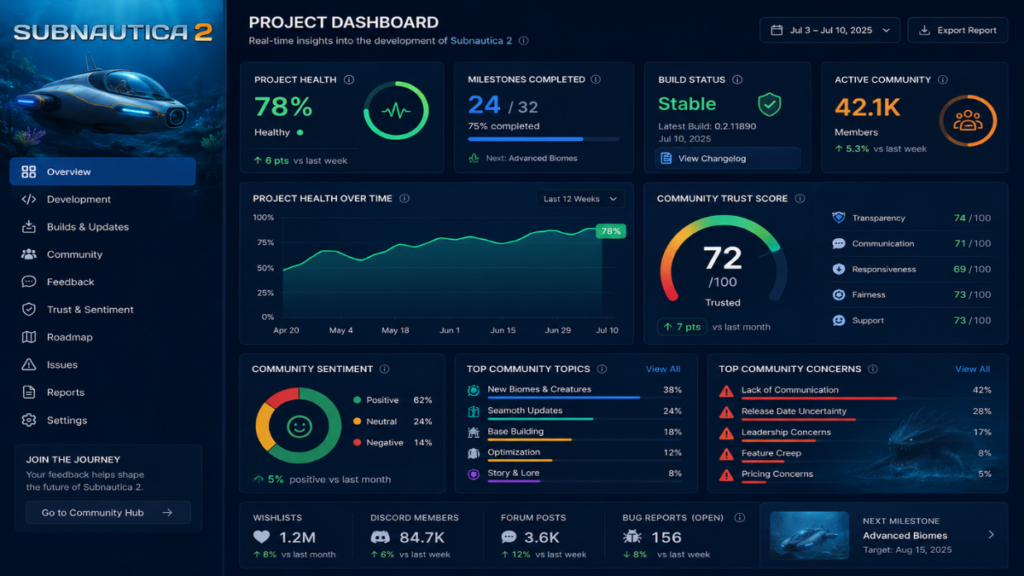Click the Community Sentiment donut chart

[298, 426]
